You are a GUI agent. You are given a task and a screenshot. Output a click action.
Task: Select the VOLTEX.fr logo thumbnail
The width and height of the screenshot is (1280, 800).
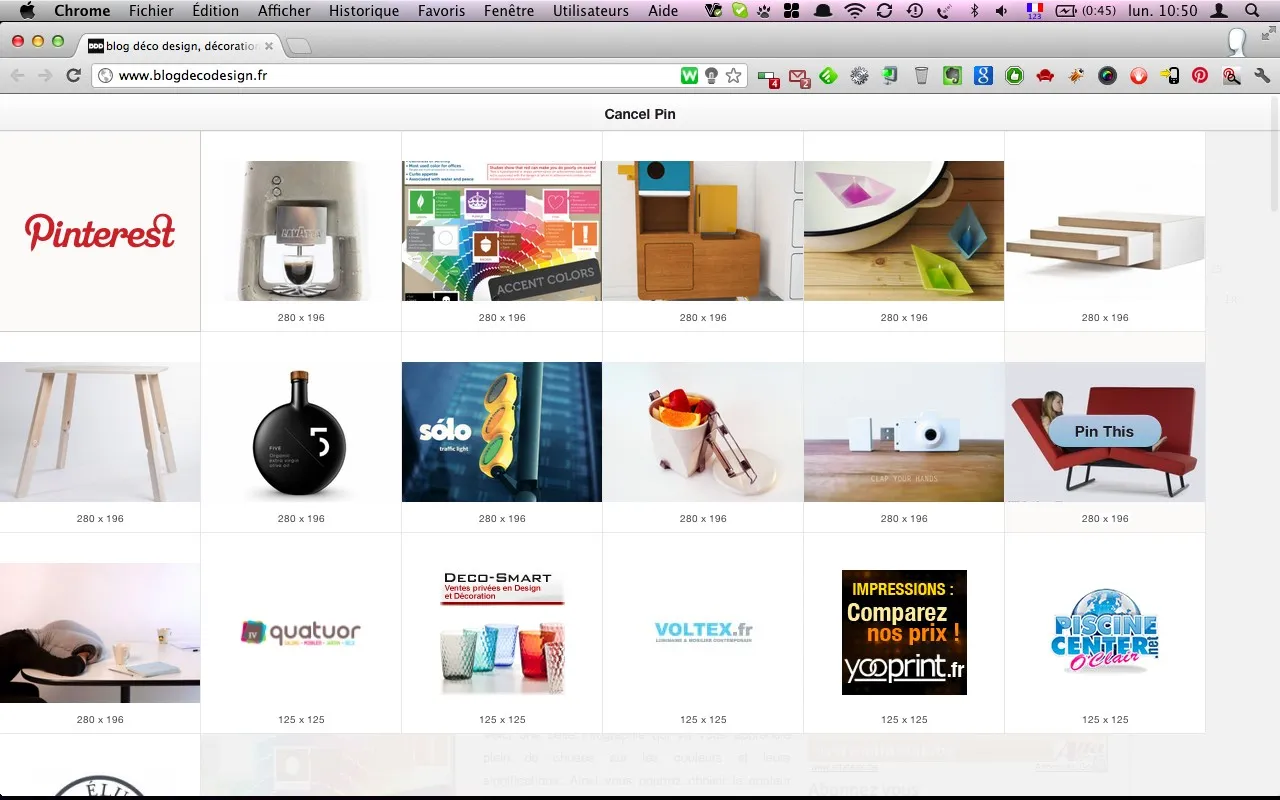point(703,632)
